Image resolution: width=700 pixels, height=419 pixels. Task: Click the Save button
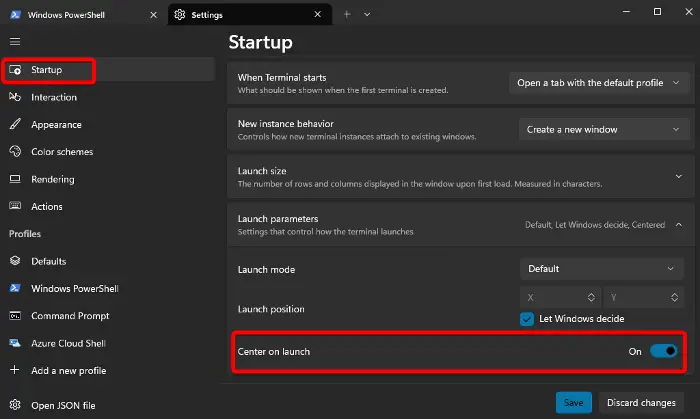coord(574,402)
